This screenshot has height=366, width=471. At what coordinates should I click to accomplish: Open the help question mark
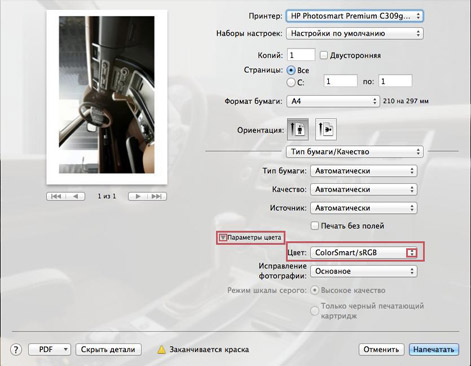pyautogui.click(x=16, y=350)
